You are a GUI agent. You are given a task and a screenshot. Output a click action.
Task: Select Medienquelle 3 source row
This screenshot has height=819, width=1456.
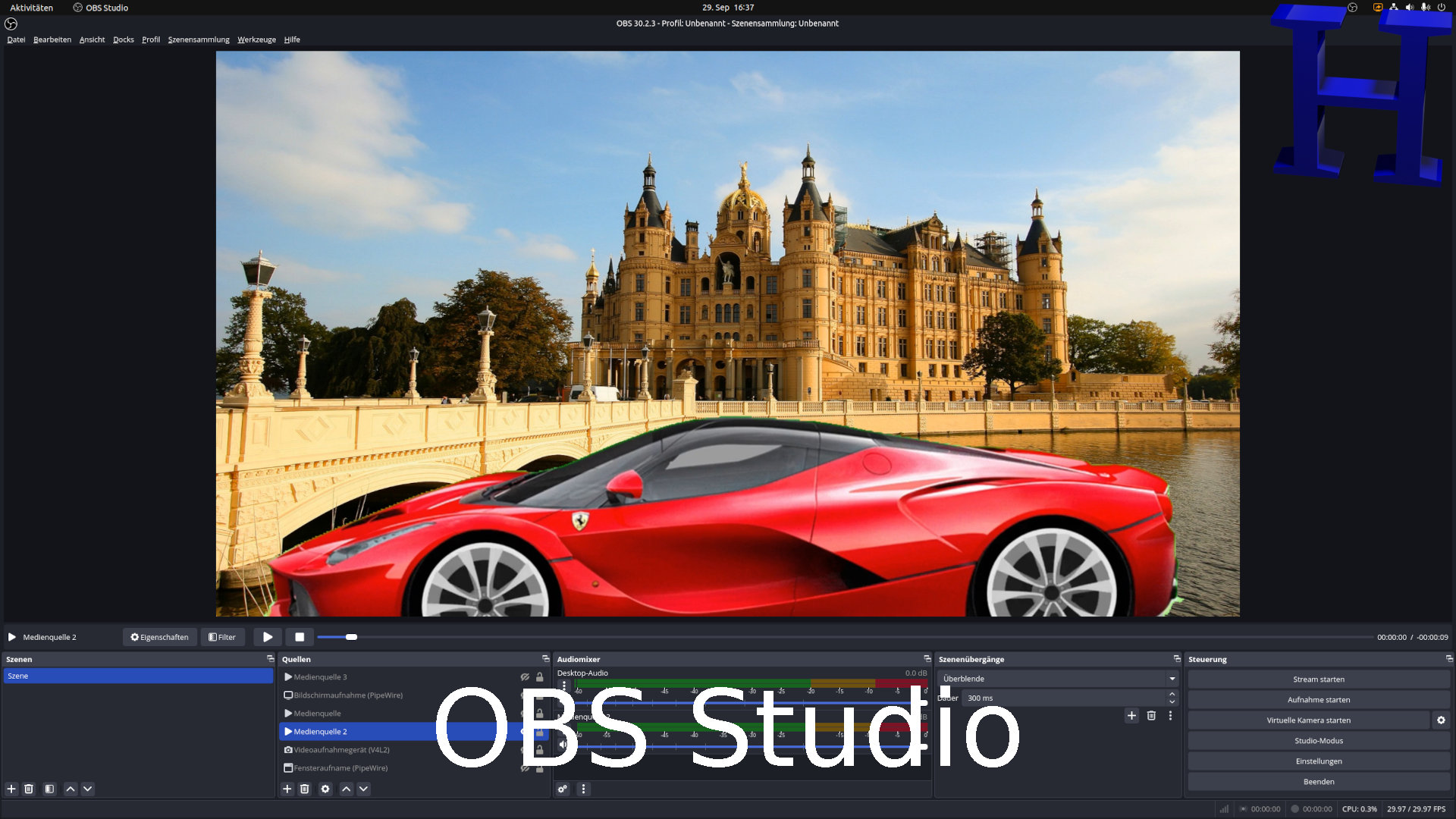414,677
